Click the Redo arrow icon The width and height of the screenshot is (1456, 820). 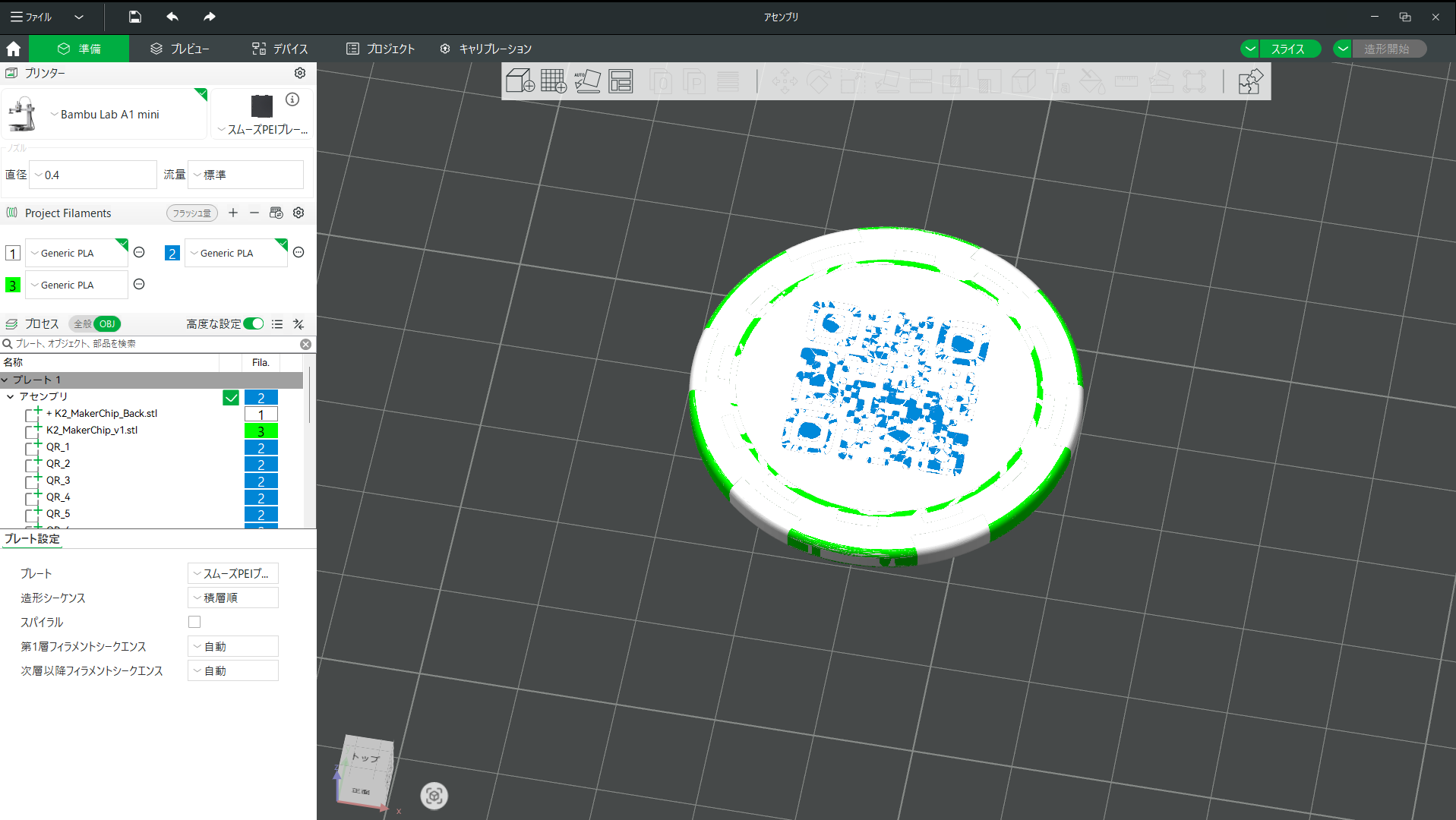(210, 17)
